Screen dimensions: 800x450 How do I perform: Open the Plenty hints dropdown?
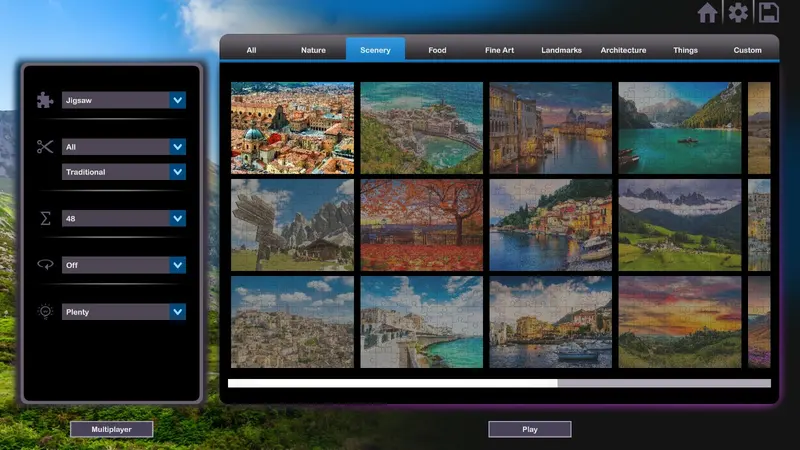tap(123, 312)
